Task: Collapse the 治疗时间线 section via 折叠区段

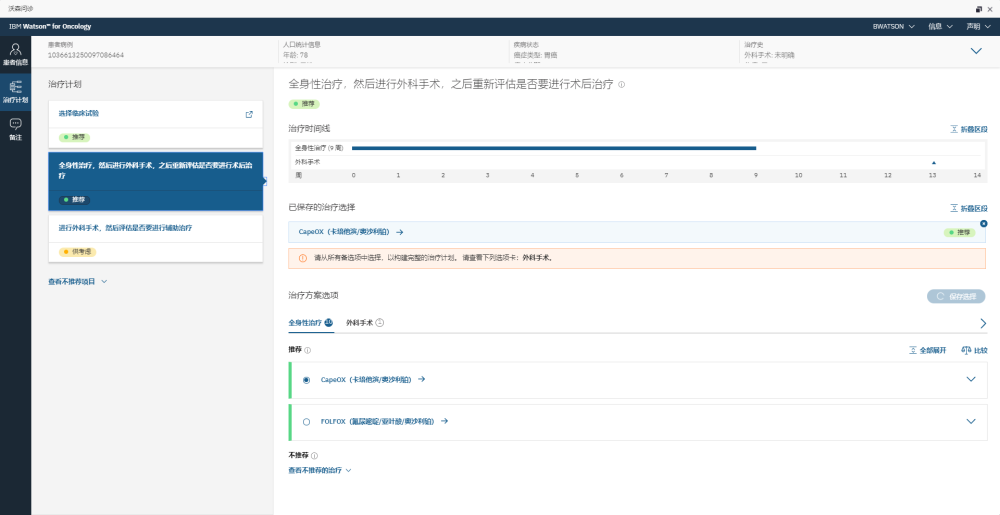Action: click(x=968, y=129)
